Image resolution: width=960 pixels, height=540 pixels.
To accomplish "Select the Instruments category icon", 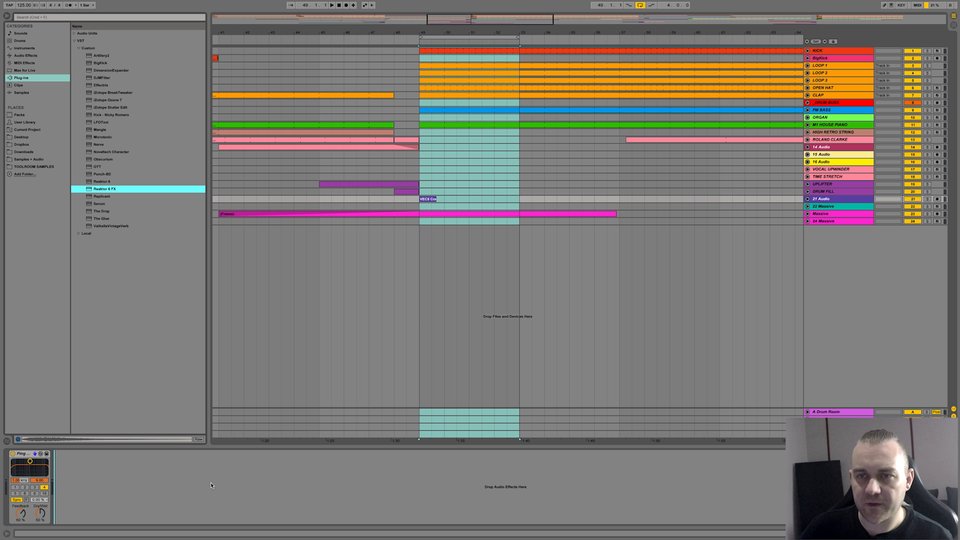I will 10,48.
